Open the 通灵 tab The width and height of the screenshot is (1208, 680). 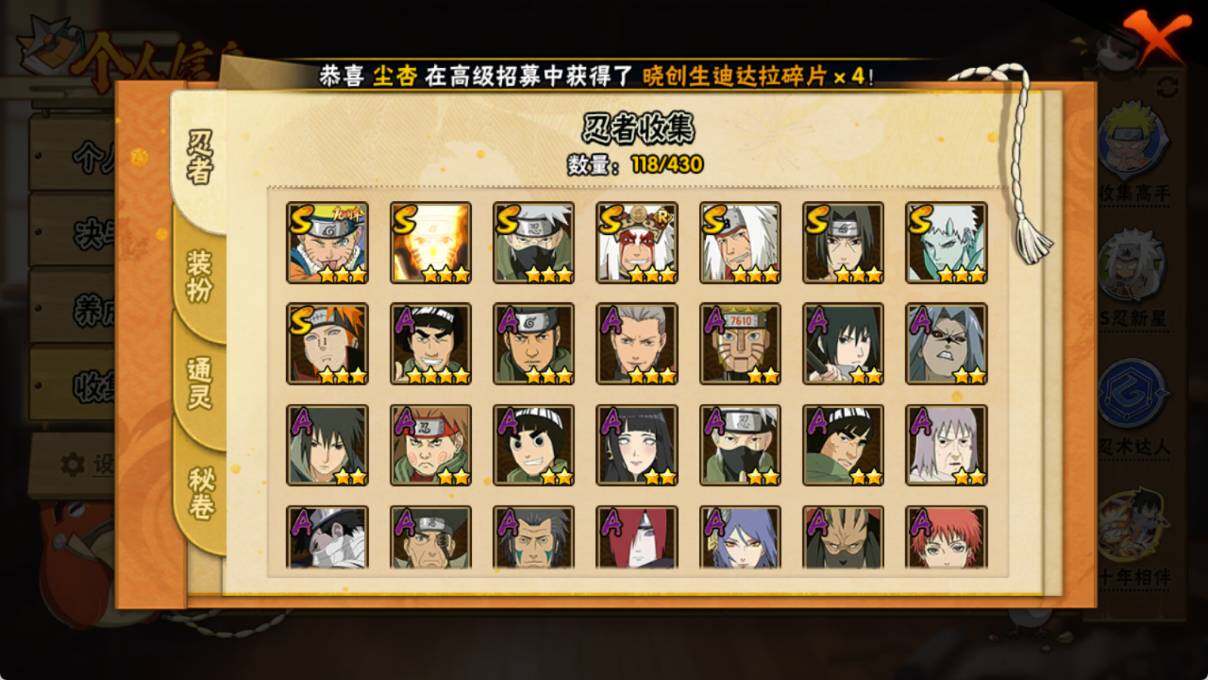click(199, 383)
